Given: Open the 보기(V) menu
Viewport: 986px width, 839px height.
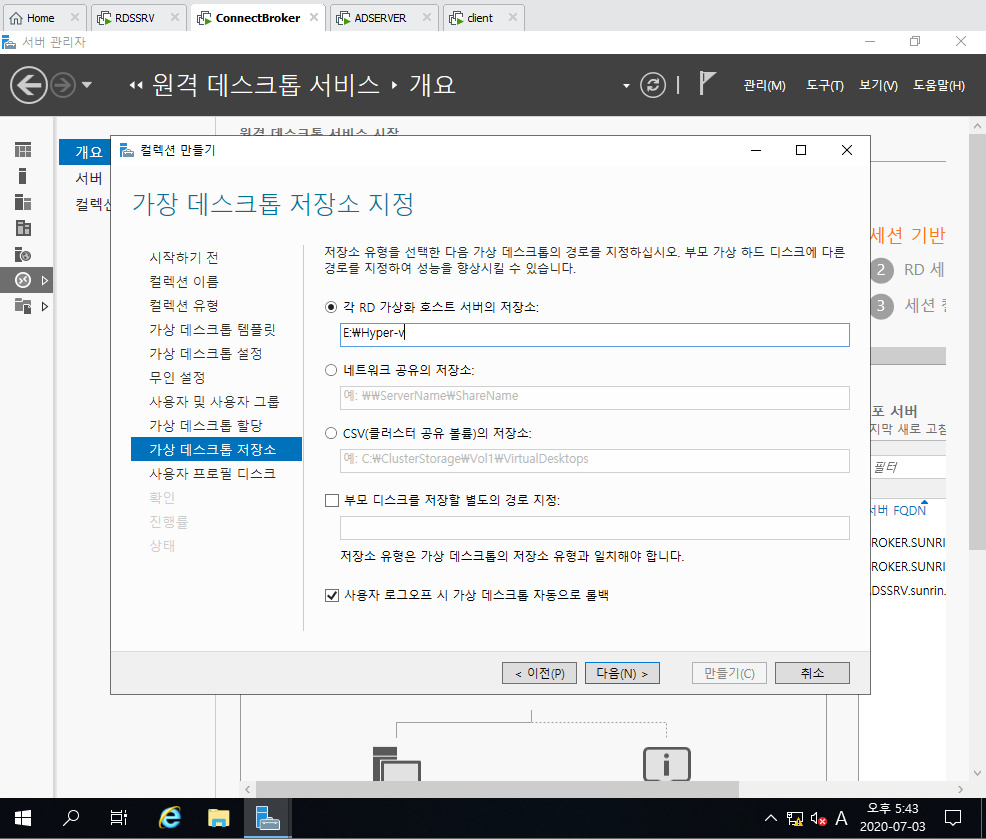Looking at the screenshot, I should click(878, 86).
